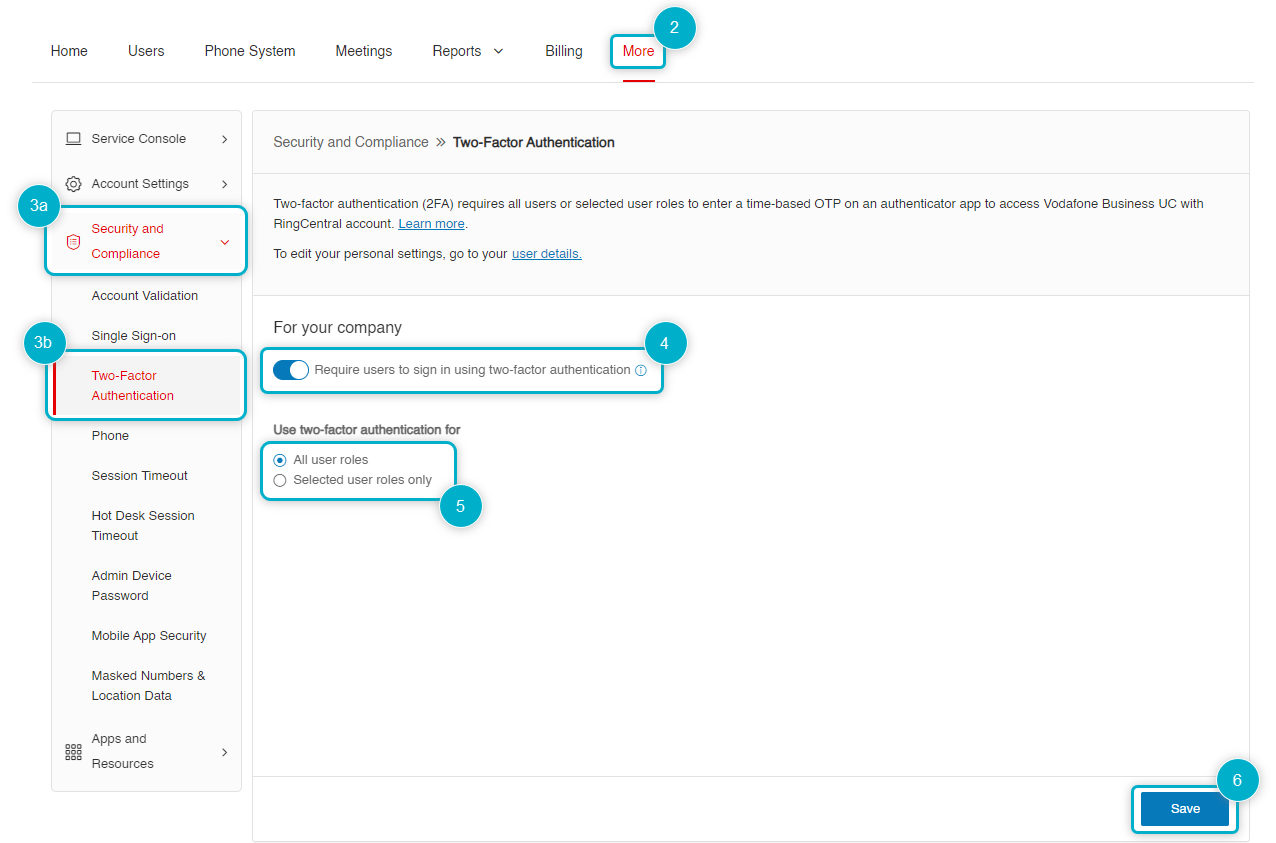Expand the Service Console chevron
Screen dimensions: 1276x843
tap(224, 139)
